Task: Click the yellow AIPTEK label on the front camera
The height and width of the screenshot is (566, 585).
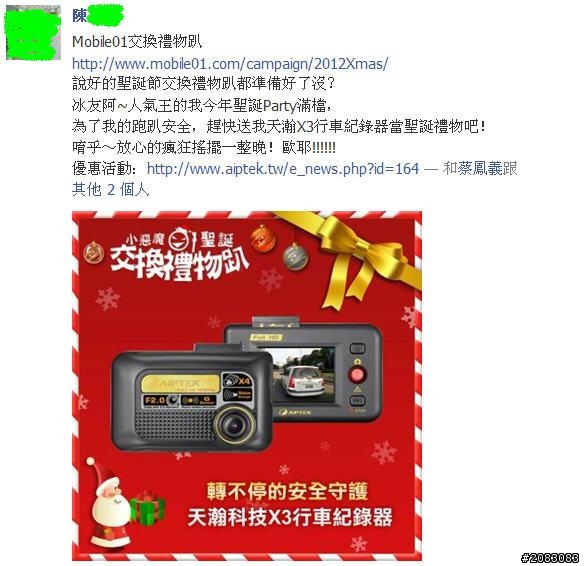Action: click(180, 383)
